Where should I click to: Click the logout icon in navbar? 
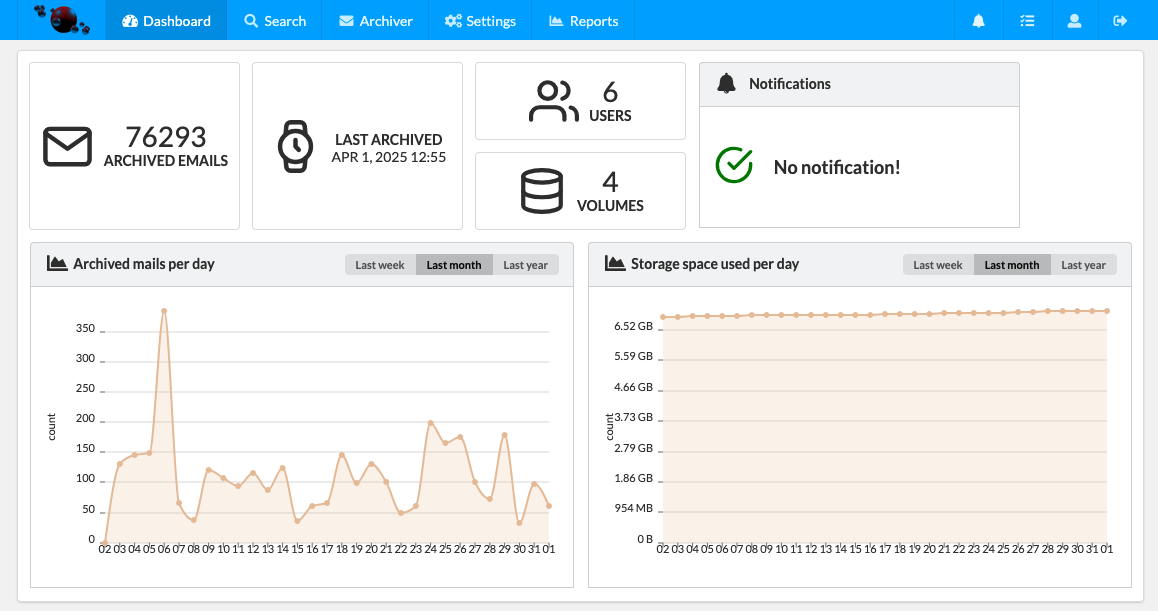(x=1120, y=20)
